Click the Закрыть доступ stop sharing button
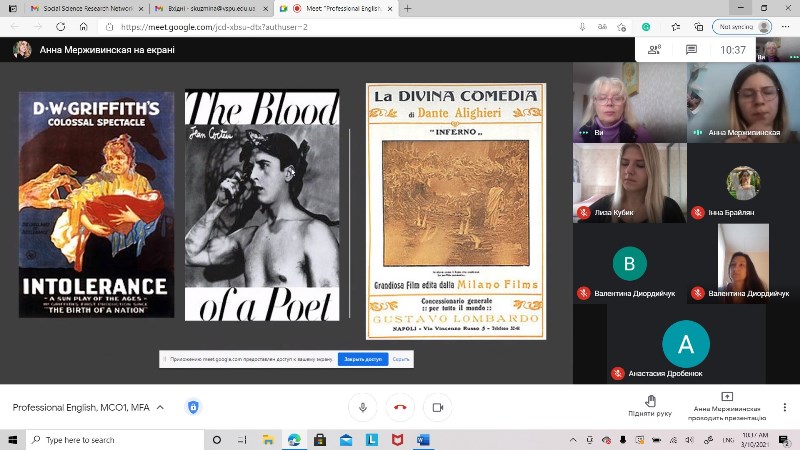 (363, 359)
